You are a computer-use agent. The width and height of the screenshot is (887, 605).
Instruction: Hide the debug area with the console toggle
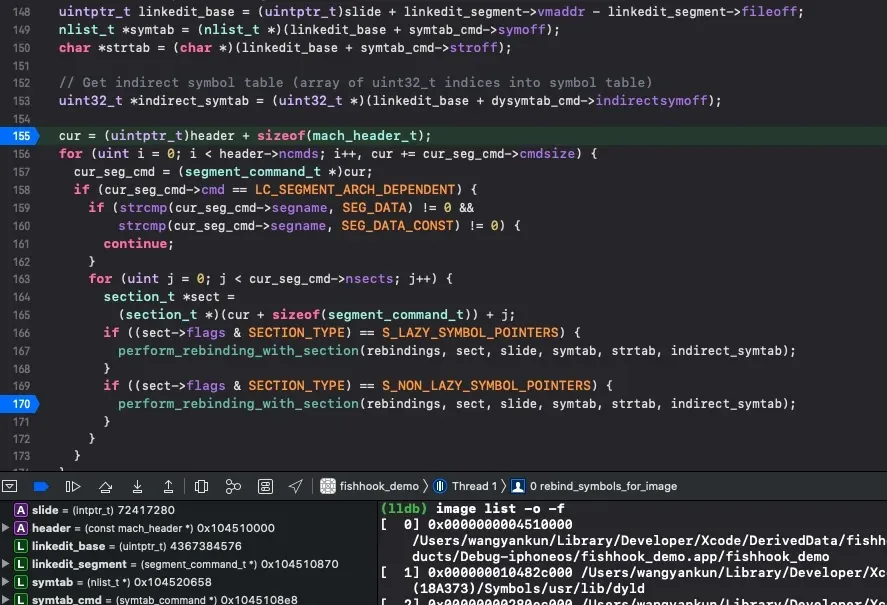(x=10, y=486)
